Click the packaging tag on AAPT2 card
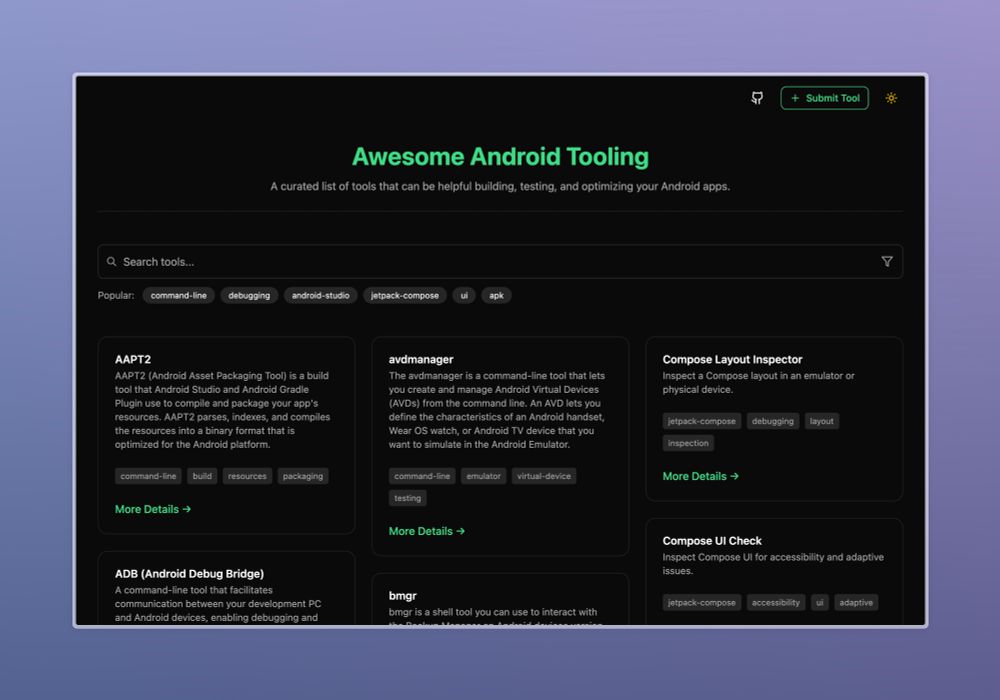Screen dimensions: 1000x700 point(303,476)
